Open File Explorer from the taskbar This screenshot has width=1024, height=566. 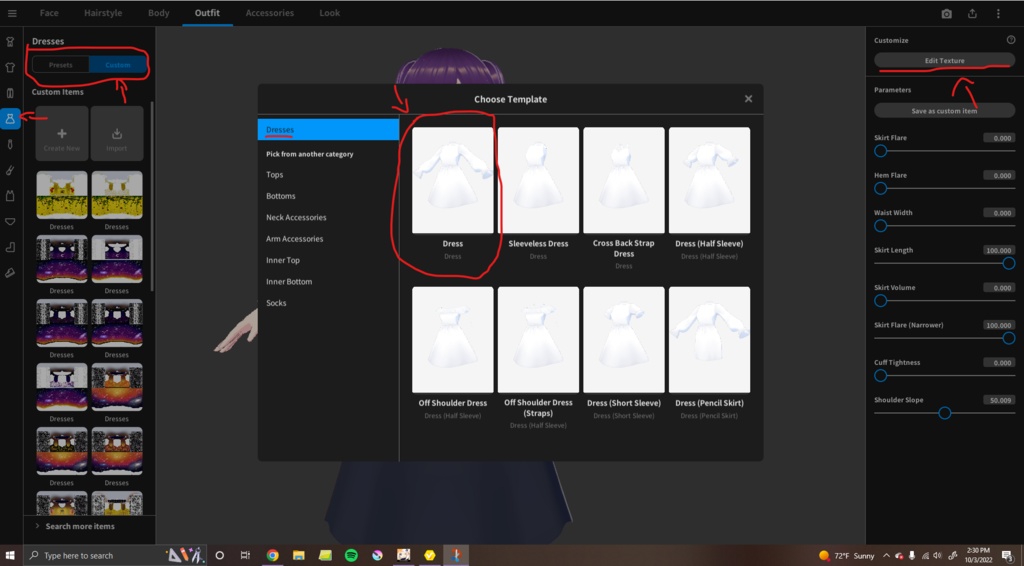(298, 556)
